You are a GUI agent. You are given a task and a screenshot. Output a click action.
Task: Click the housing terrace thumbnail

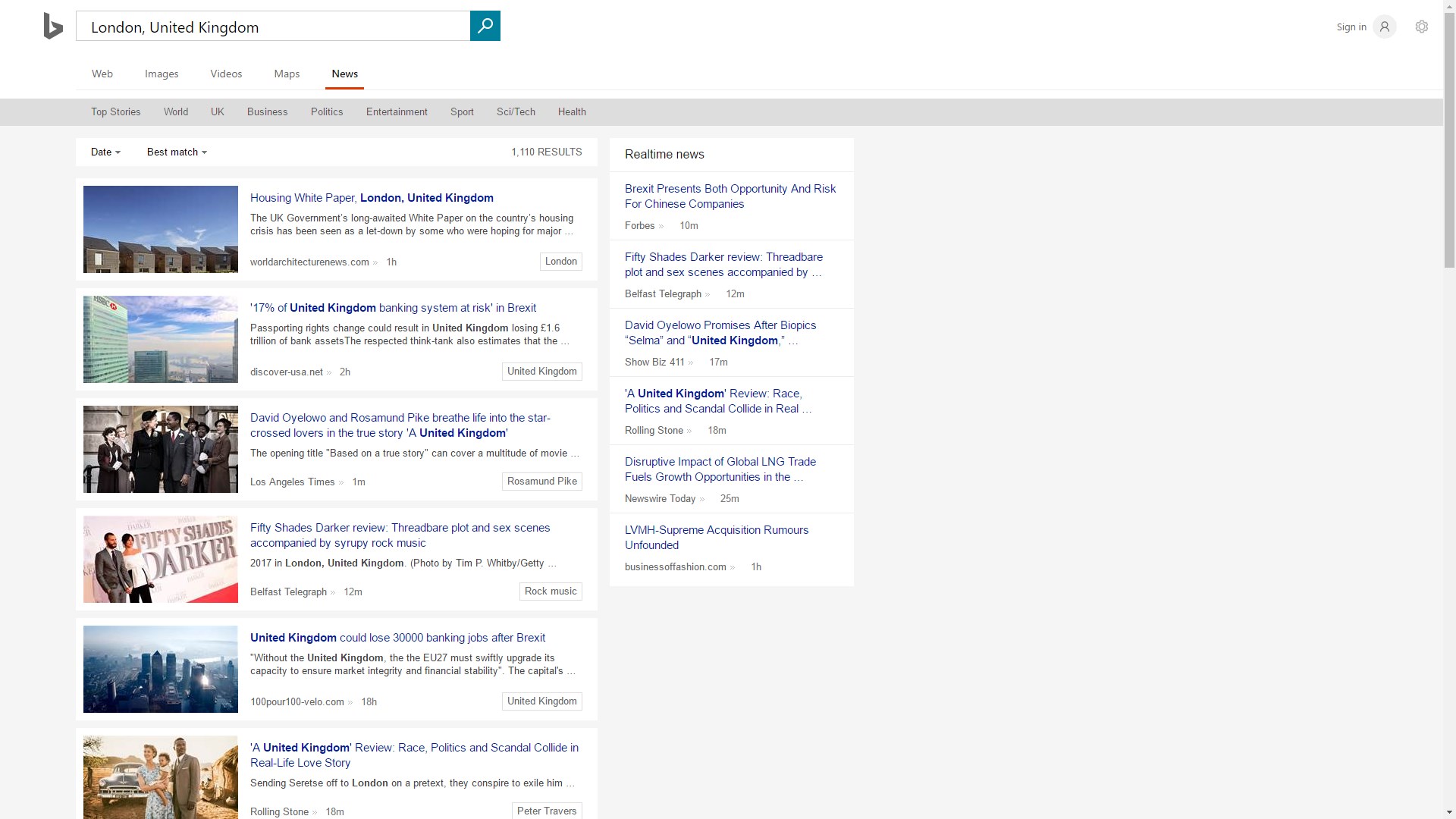[x=161, y=229]
